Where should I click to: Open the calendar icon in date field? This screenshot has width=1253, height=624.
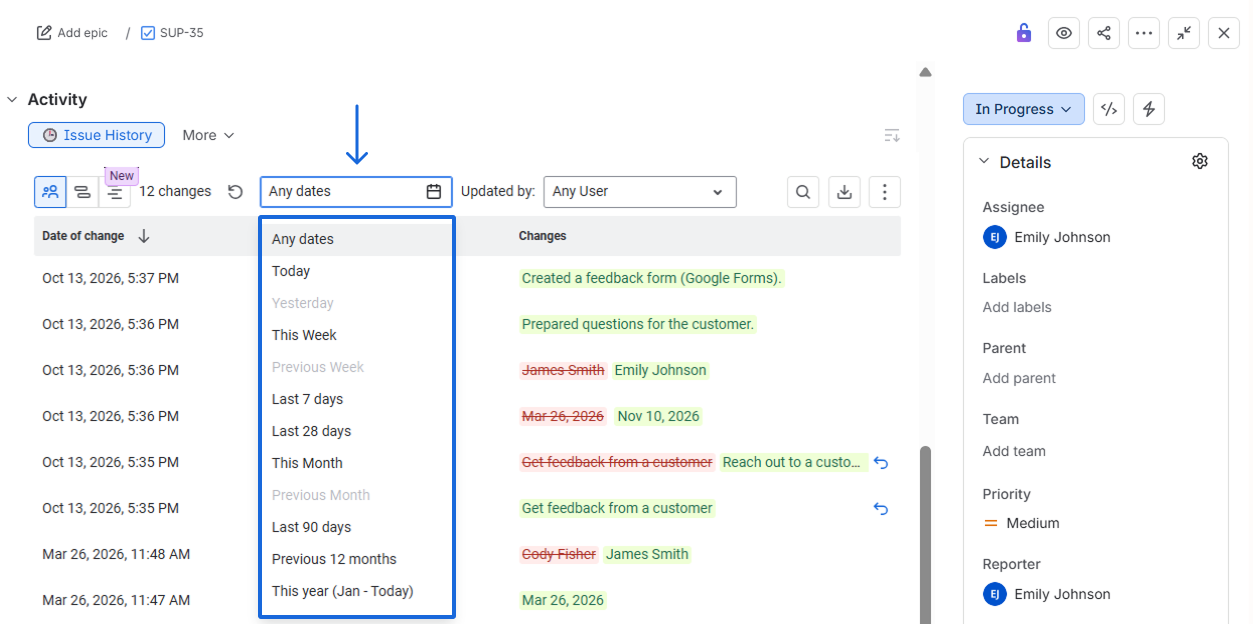(434, 191)
